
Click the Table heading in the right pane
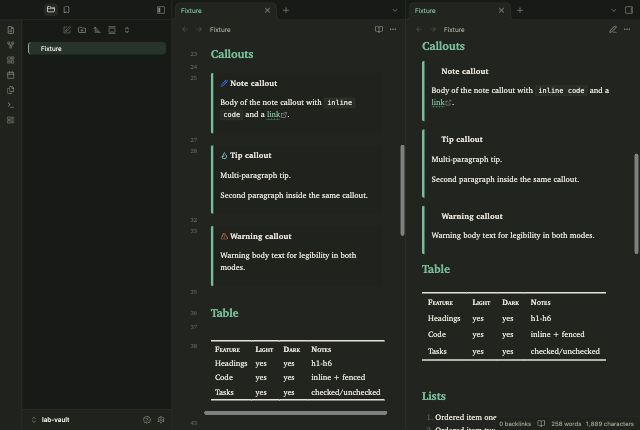pyautogui.click(x=436, y=269)
